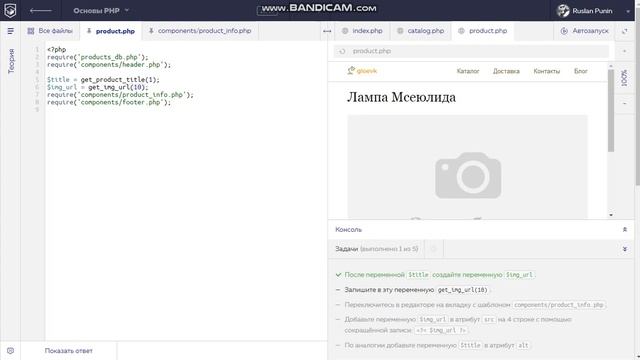Click the 'Задачи' tasks panel header

[376, 249]
